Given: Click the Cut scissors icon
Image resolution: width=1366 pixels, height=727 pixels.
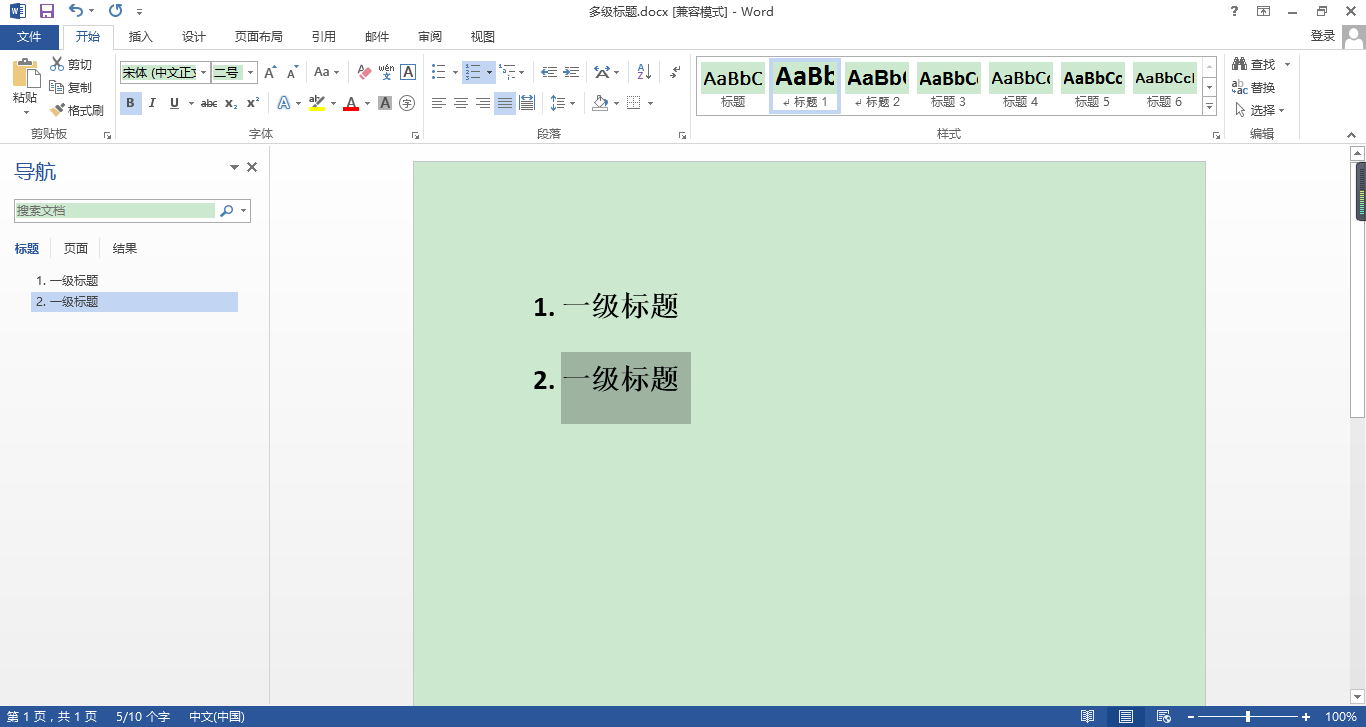Looking at the screenshot, I should (x=58, y=64).
